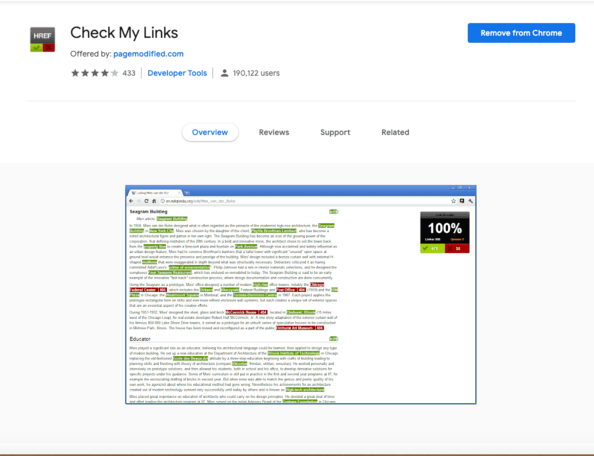Open the pagemodified.com link
This screenshot has height=456, width=594.
148,54
